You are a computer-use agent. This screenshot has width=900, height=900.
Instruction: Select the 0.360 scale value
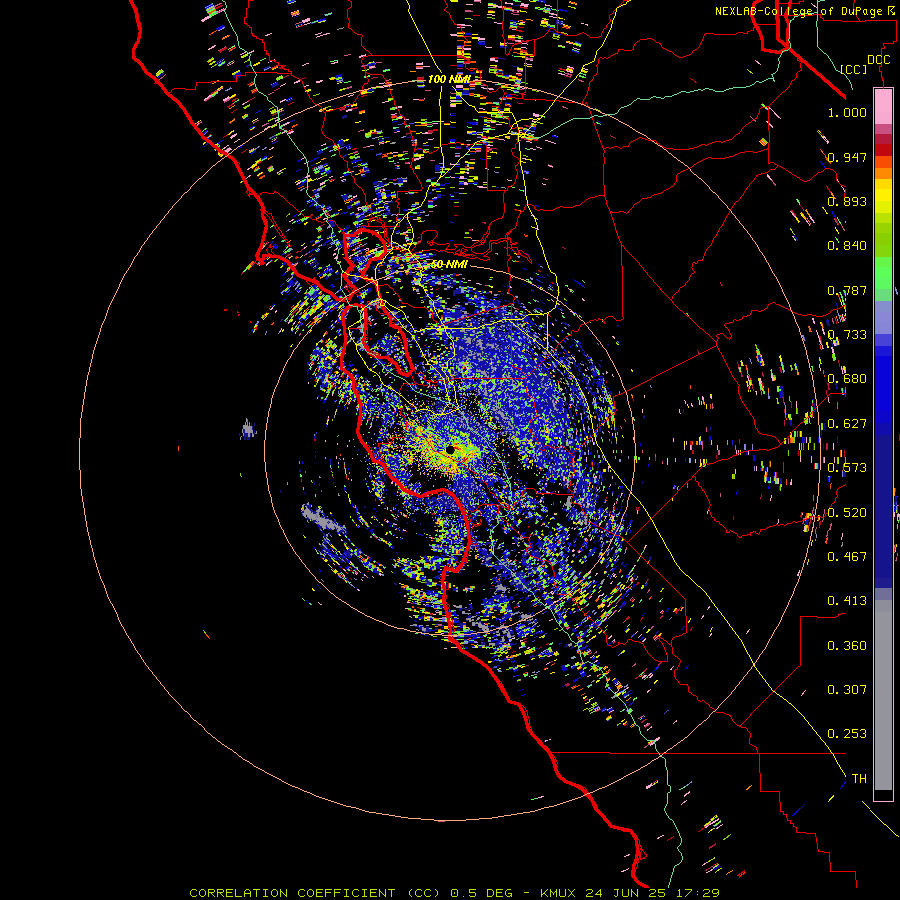pos(847,646)
